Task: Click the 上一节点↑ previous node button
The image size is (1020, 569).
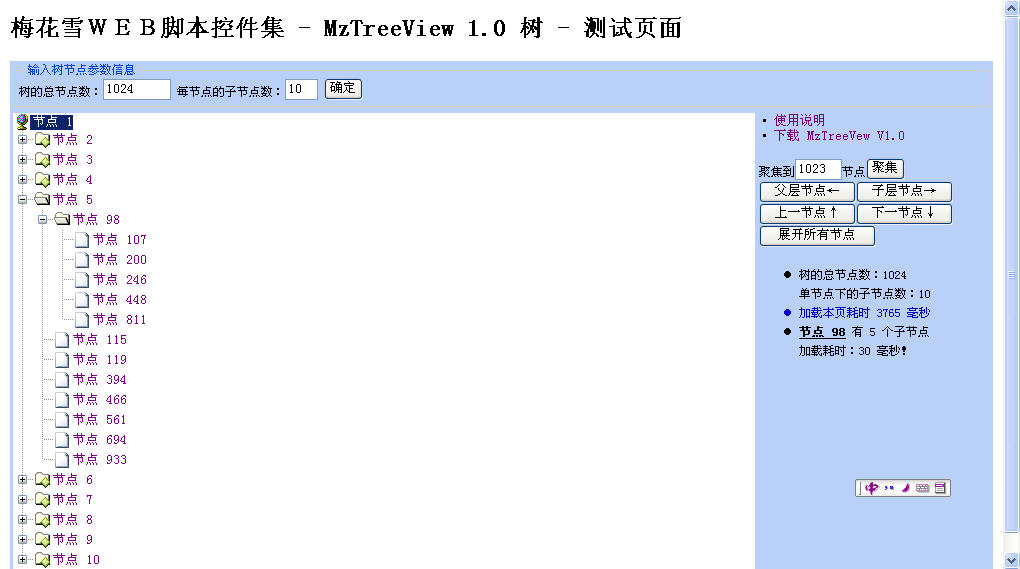Action: pyautogui.click(x=807, y=213)
